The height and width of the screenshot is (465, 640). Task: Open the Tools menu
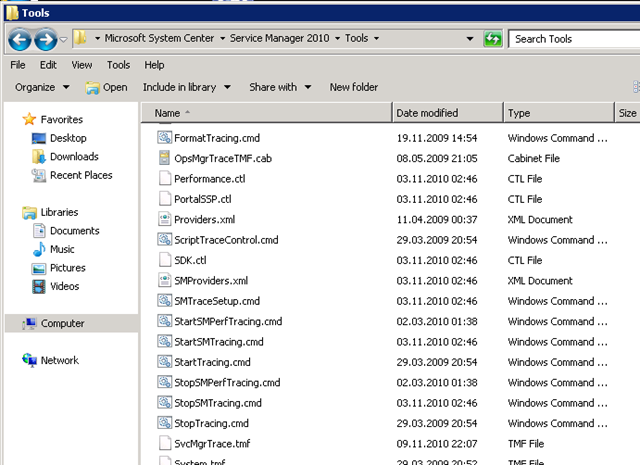[118, 65]
